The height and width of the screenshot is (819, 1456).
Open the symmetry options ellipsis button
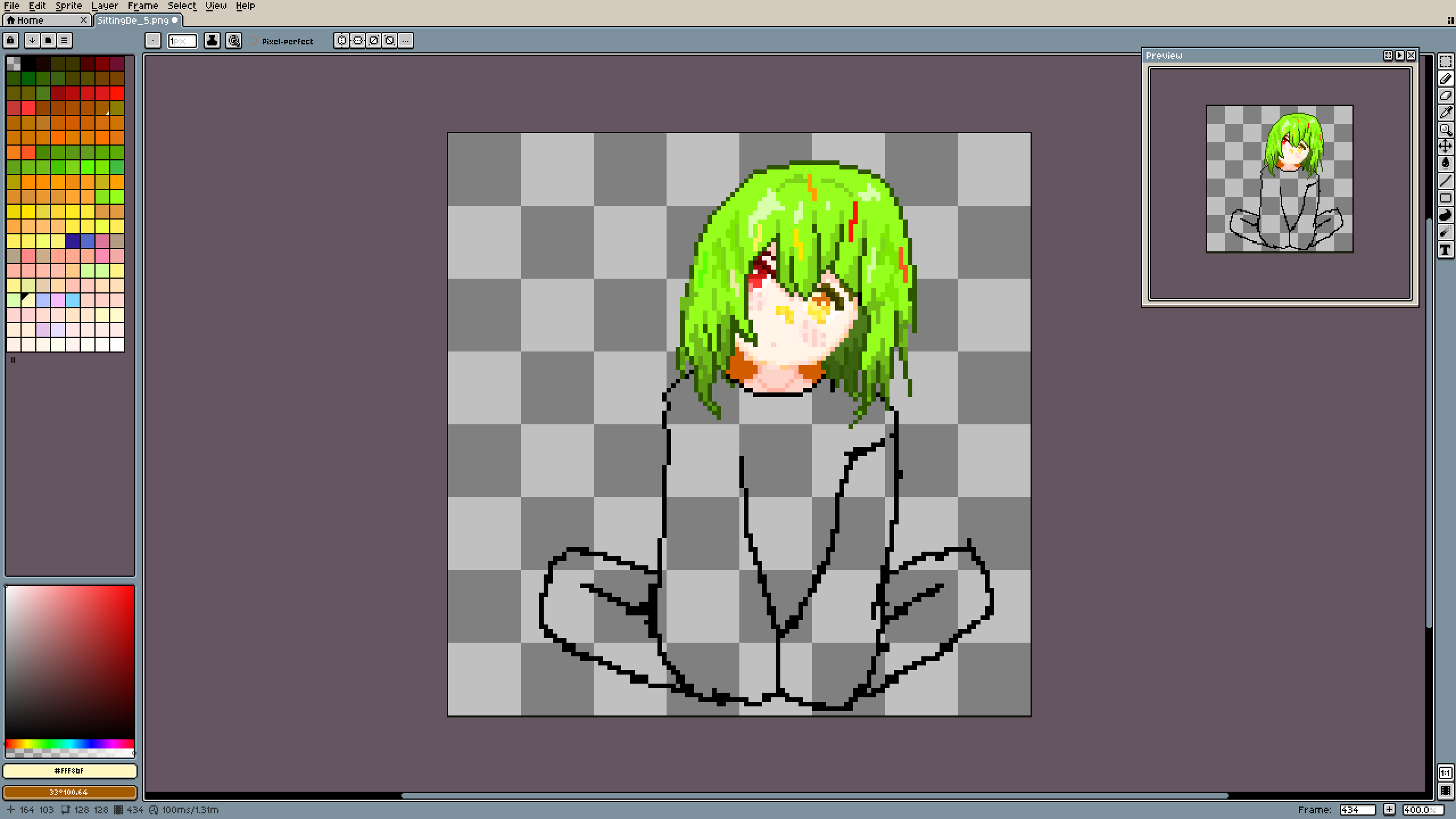pos(406,40)
